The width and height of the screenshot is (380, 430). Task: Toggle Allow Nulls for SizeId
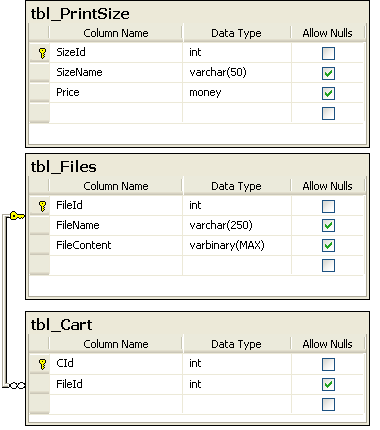click(x=328, y=53)
